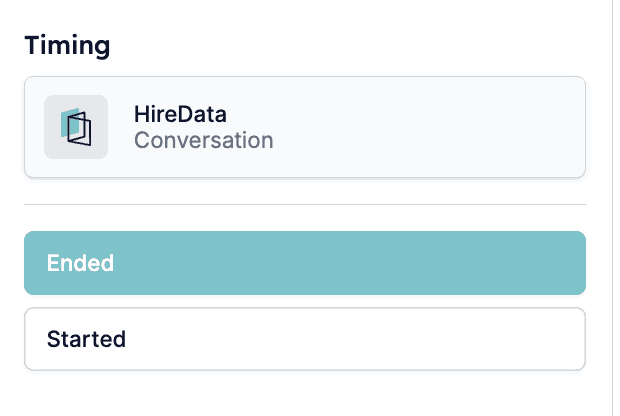This screenshot has width=620, height=416.
Task: Click the vertical panel border on right edge
Action: (612, 208)
